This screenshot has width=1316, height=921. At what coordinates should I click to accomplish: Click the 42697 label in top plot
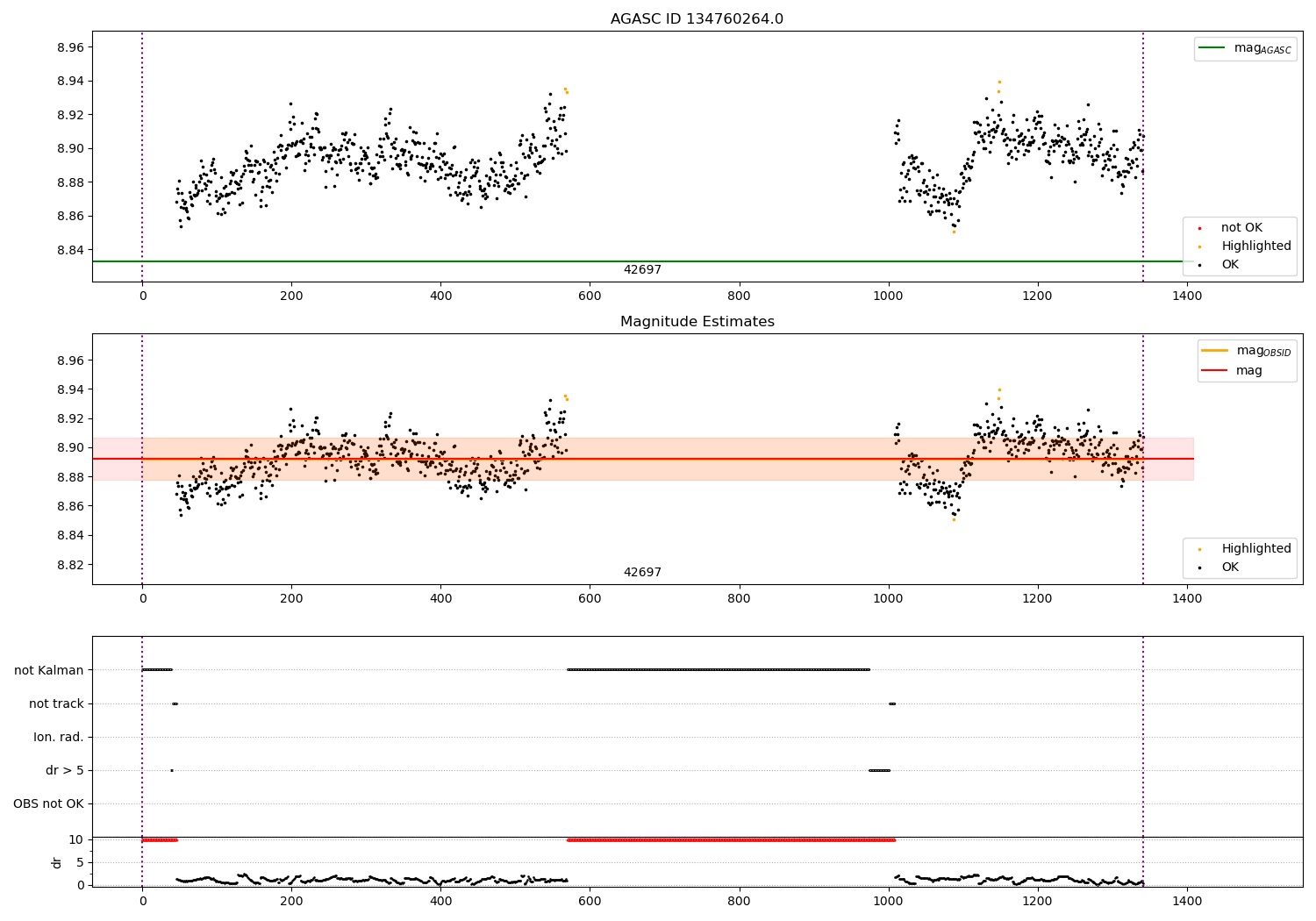point(642,270)
